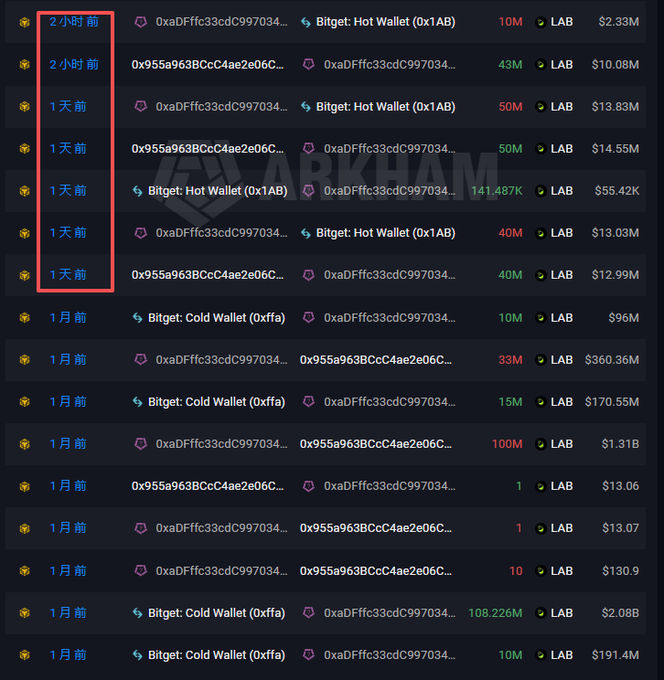Click the green 141.487K amount
Image resolution: width=664 pixels, height=680 pixels.
[x=497, y=191]
